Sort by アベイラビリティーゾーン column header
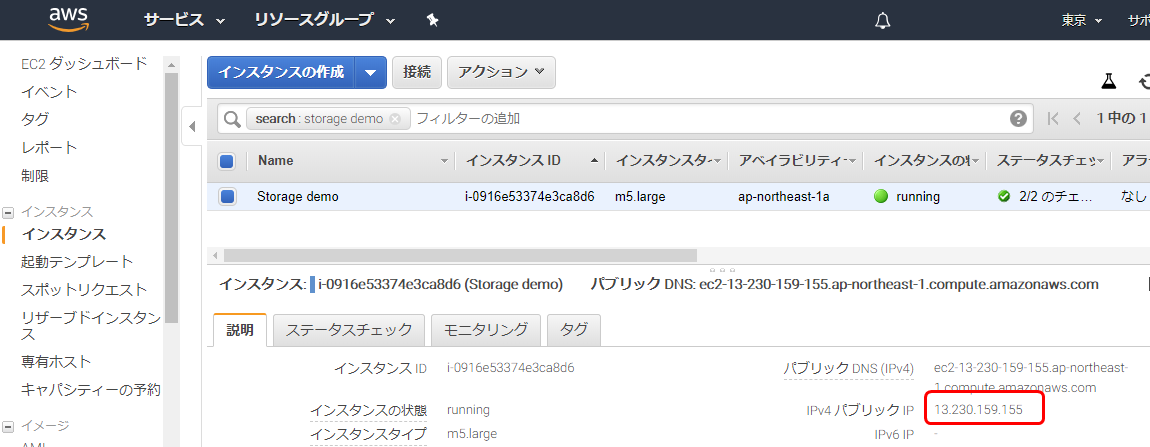Image resolution: width=1150 pixels, height=447 pixels. coord(792,161)
